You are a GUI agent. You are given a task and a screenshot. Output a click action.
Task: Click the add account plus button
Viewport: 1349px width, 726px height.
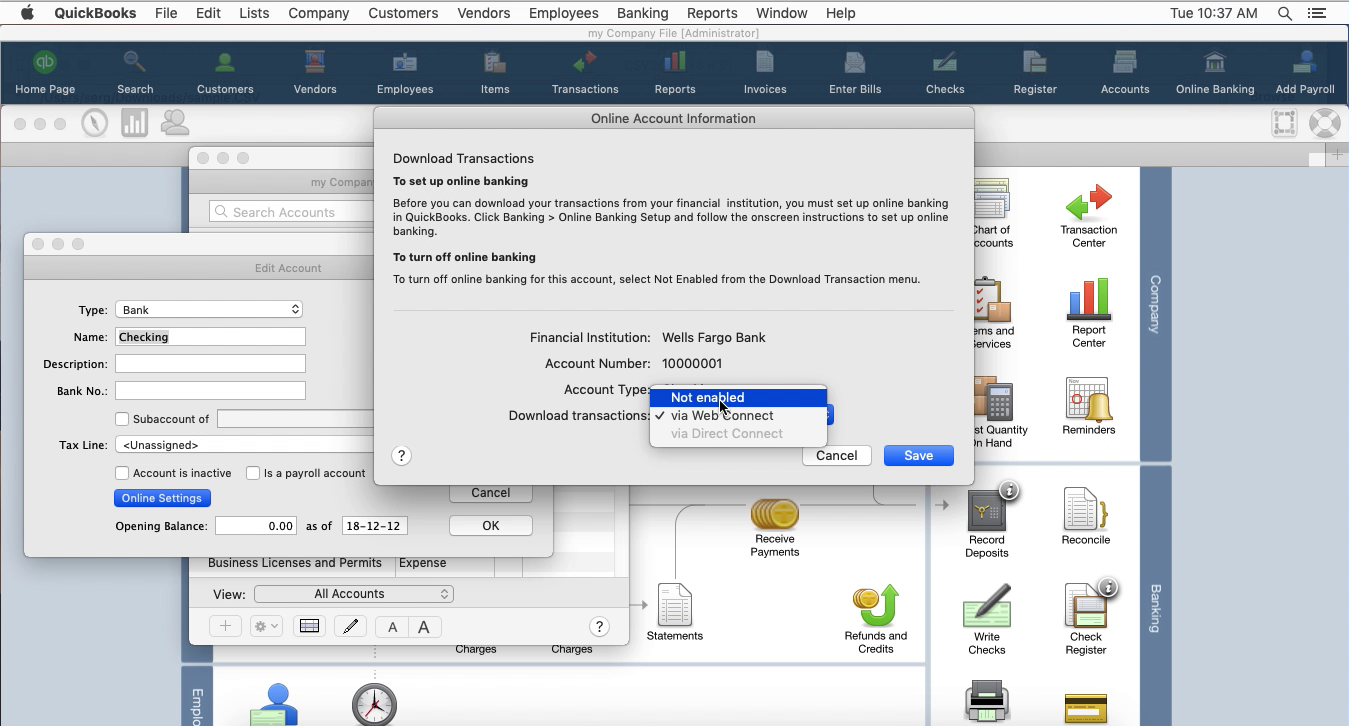click(225, 626)
